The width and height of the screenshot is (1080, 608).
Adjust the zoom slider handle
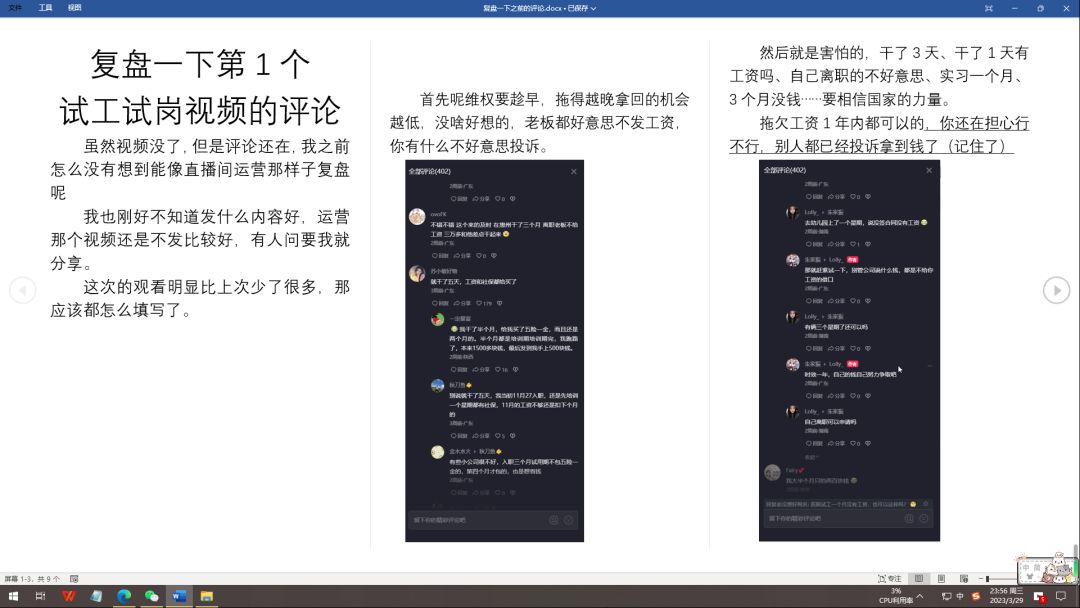(987, 579)
